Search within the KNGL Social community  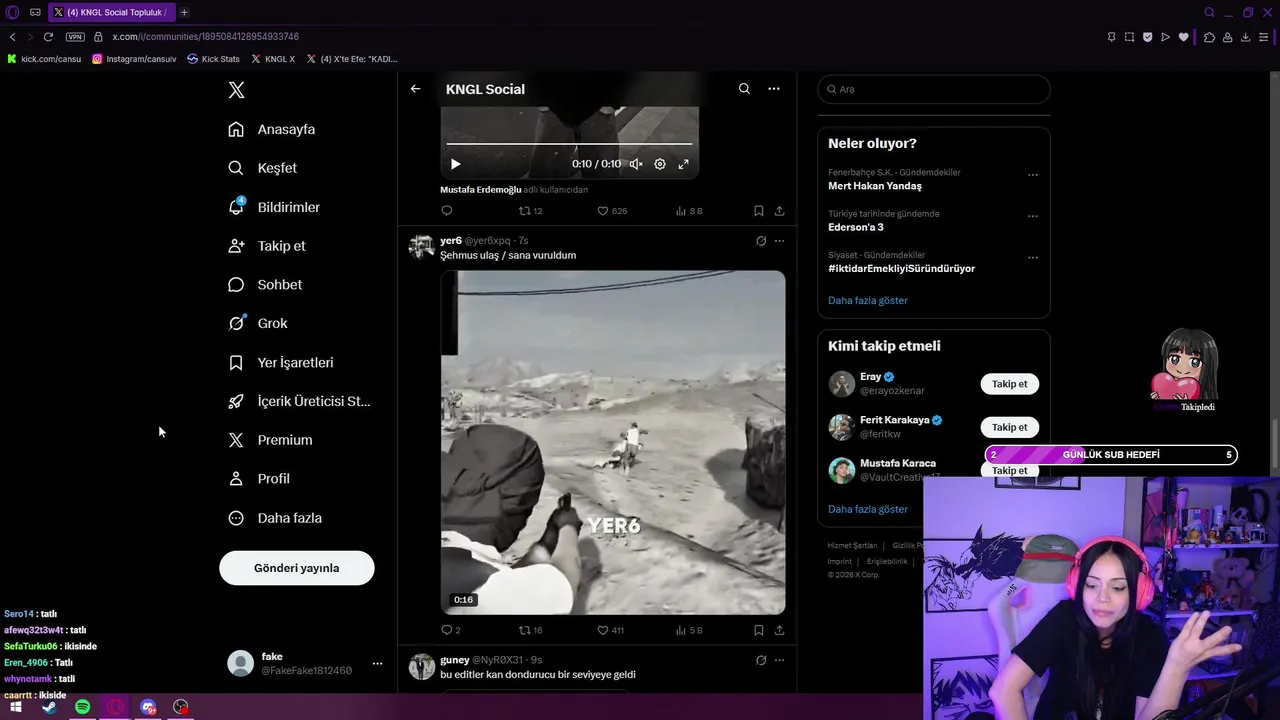click(x=744, y=89)
